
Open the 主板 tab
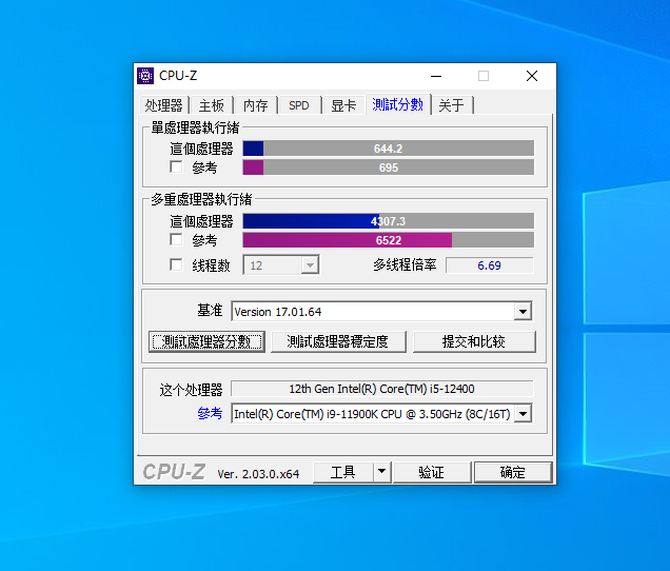211,106
